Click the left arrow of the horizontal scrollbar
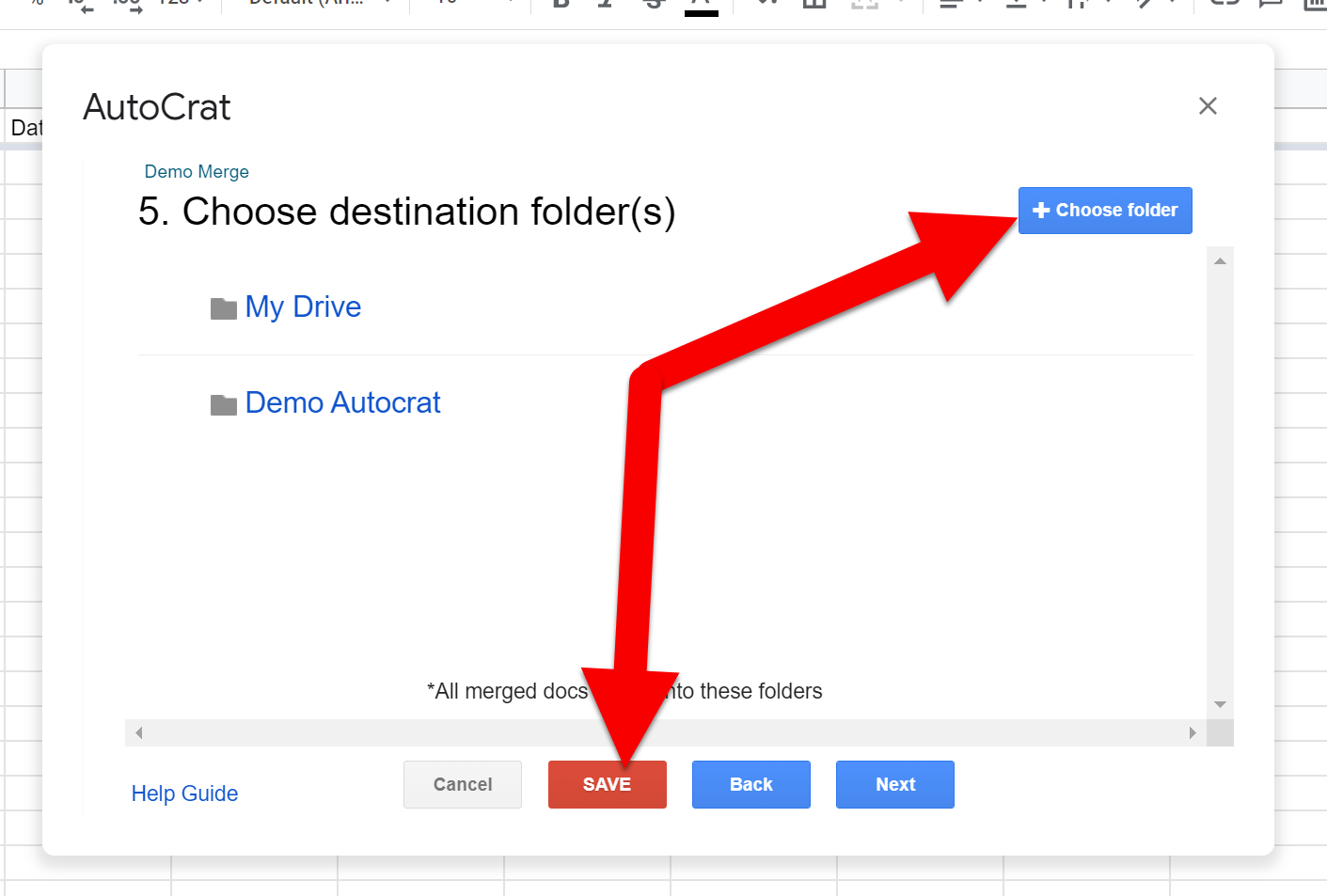 click(x=139, y=732)
